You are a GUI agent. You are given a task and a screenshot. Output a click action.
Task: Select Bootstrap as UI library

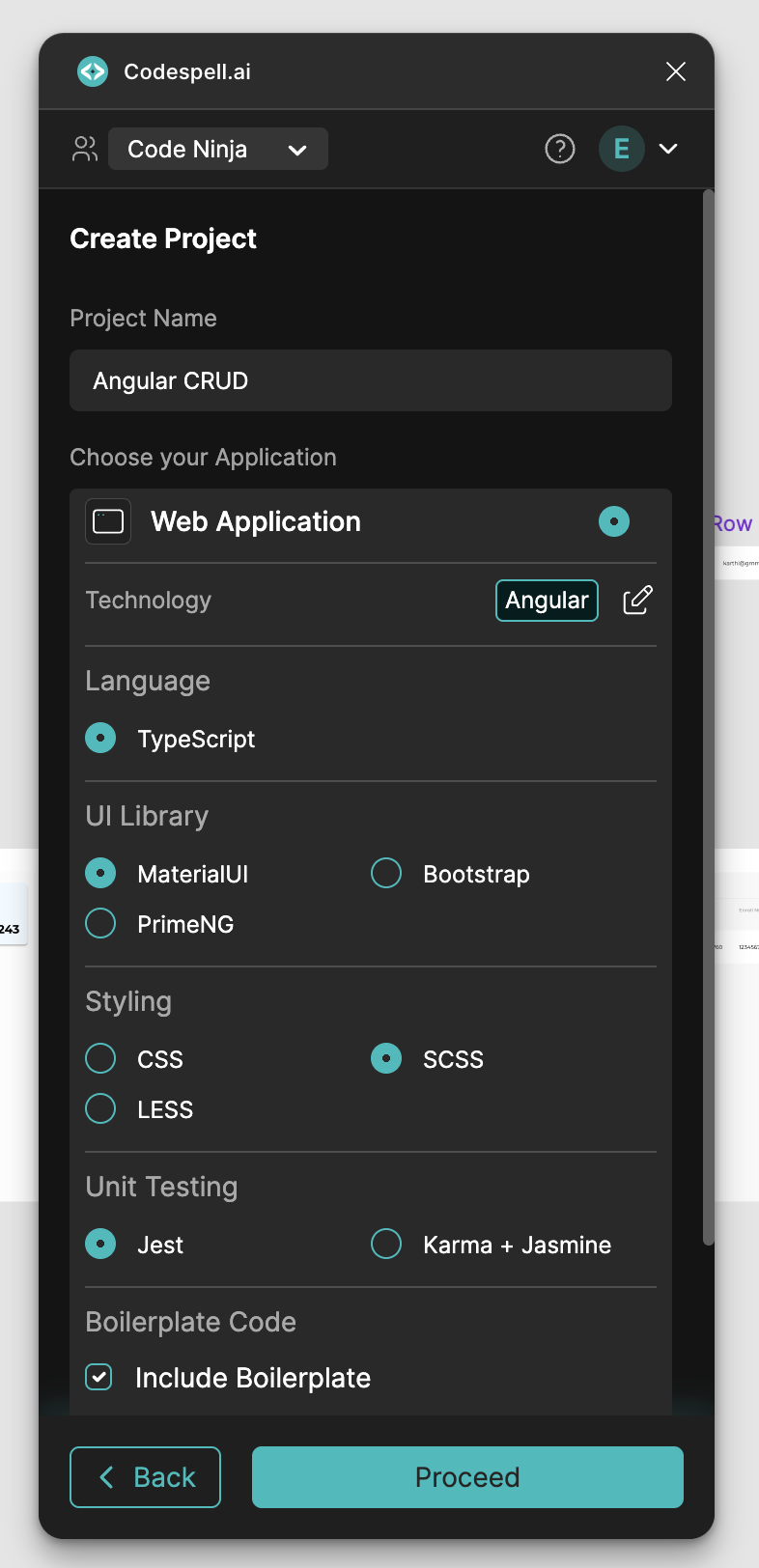pos(386,873)
